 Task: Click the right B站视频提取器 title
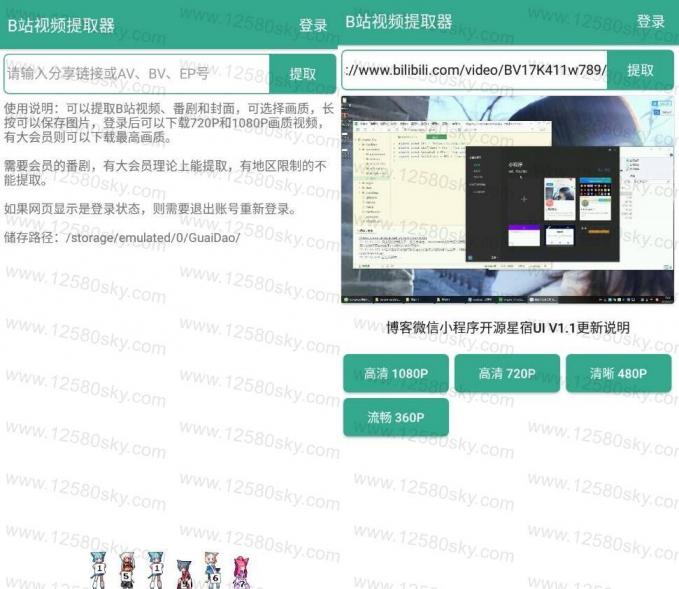pos(399,22)
